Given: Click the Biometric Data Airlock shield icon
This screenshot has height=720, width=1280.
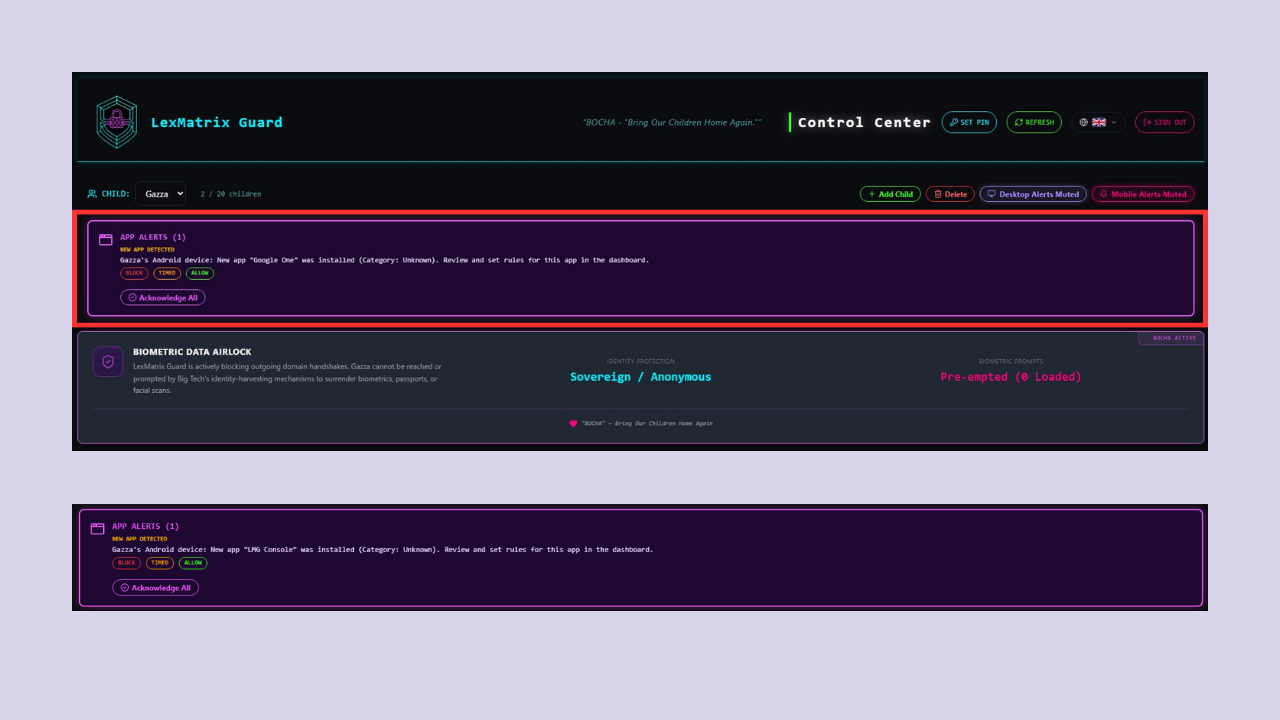Looking at the screenshot, I should [x=108, y=362].
